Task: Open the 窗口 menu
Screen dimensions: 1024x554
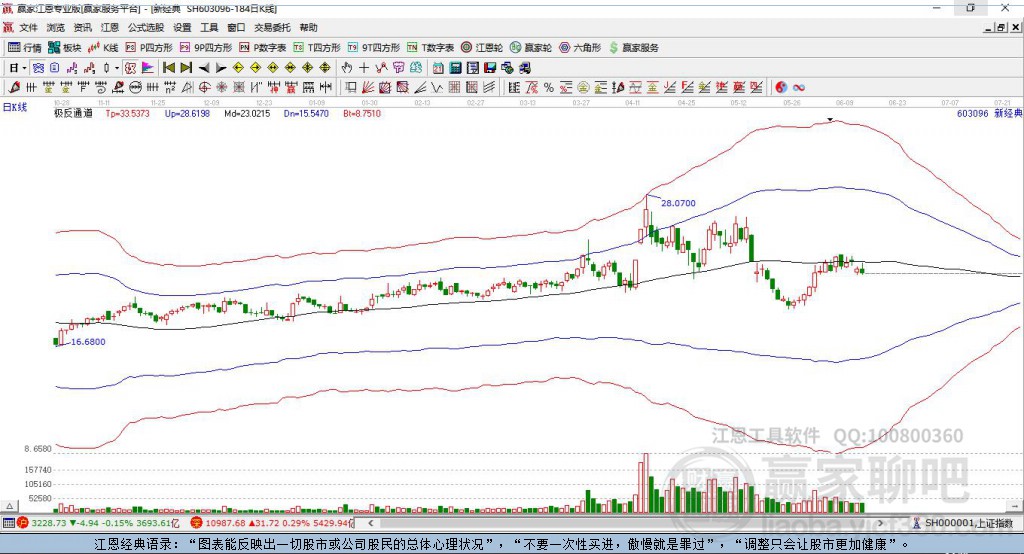Action: point(236,27)
